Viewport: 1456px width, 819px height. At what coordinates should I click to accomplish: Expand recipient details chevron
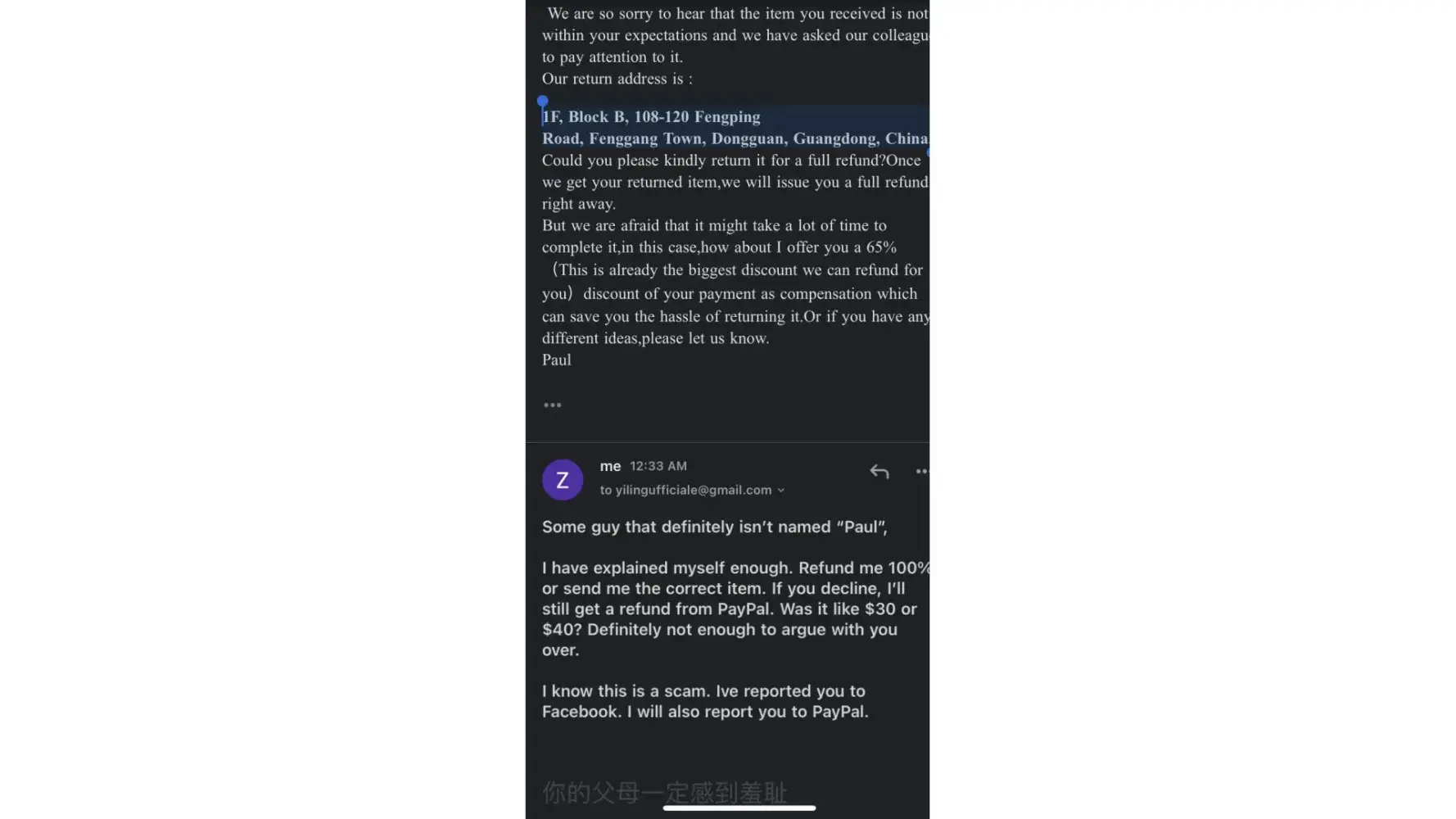[781, 491]
